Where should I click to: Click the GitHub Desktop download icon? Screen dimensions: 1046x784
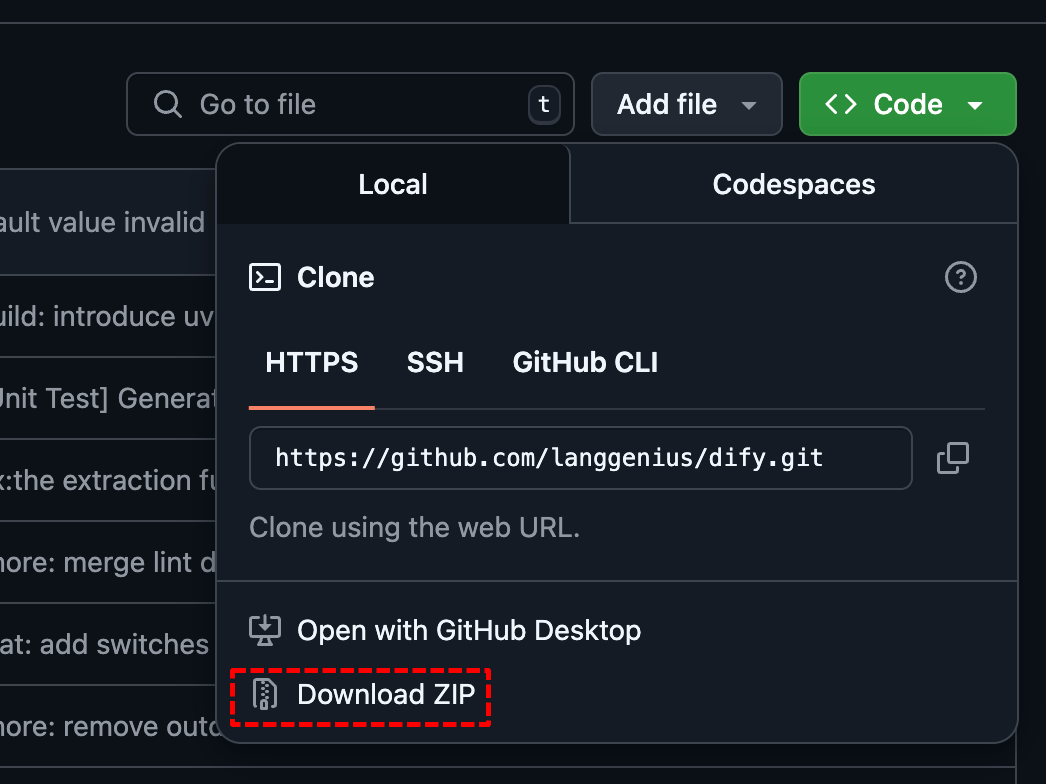coord(265,631)
